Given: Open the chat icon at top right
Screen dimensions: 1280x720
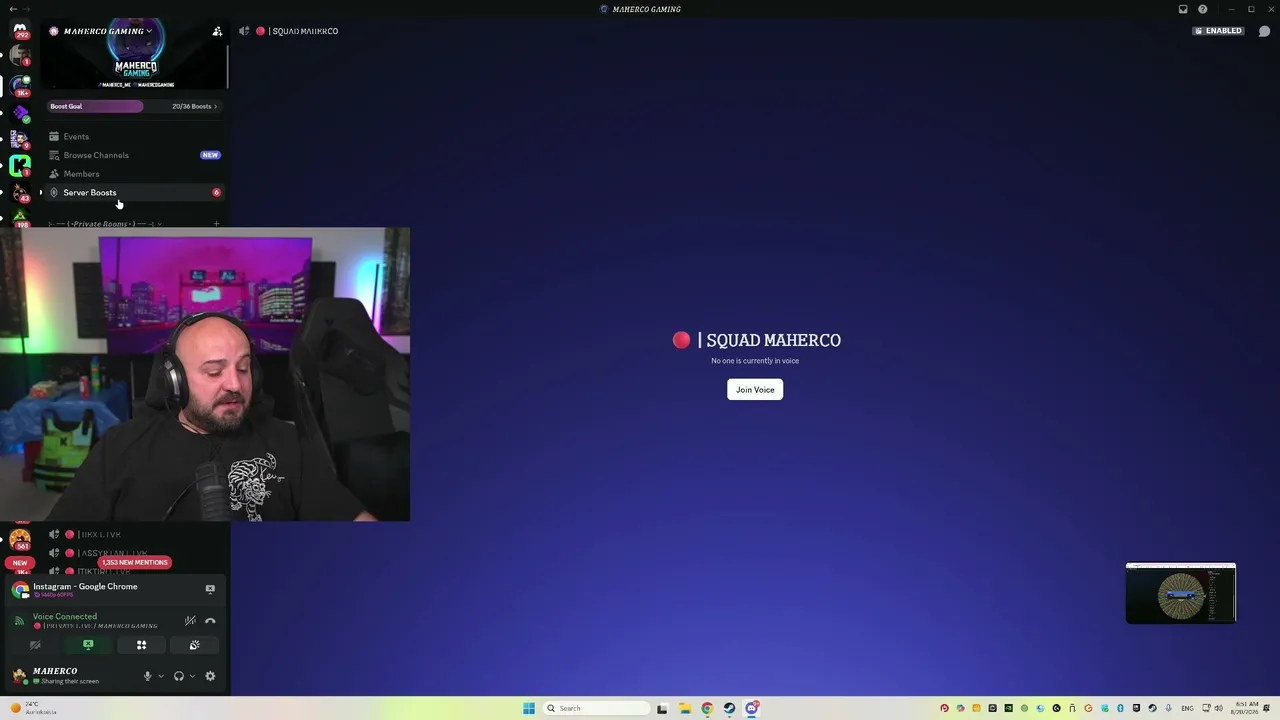Looking at the screenshot, I should (x=1264, y=31).
